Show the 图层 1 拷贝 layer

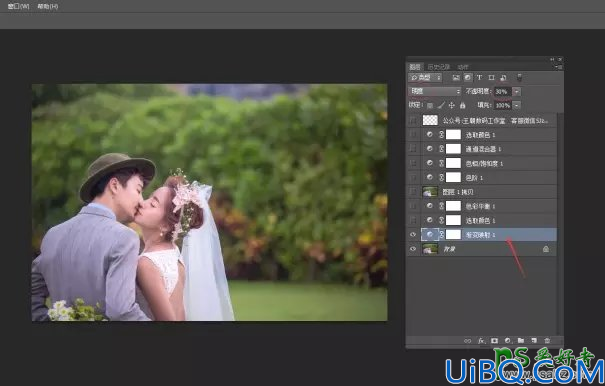click(413, 191)
